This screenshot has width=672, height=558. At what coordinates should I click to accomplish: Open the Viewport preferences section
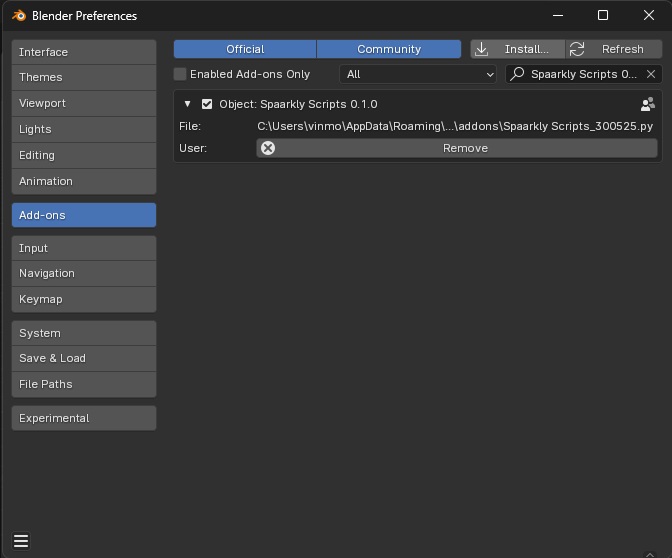point(84,103)
